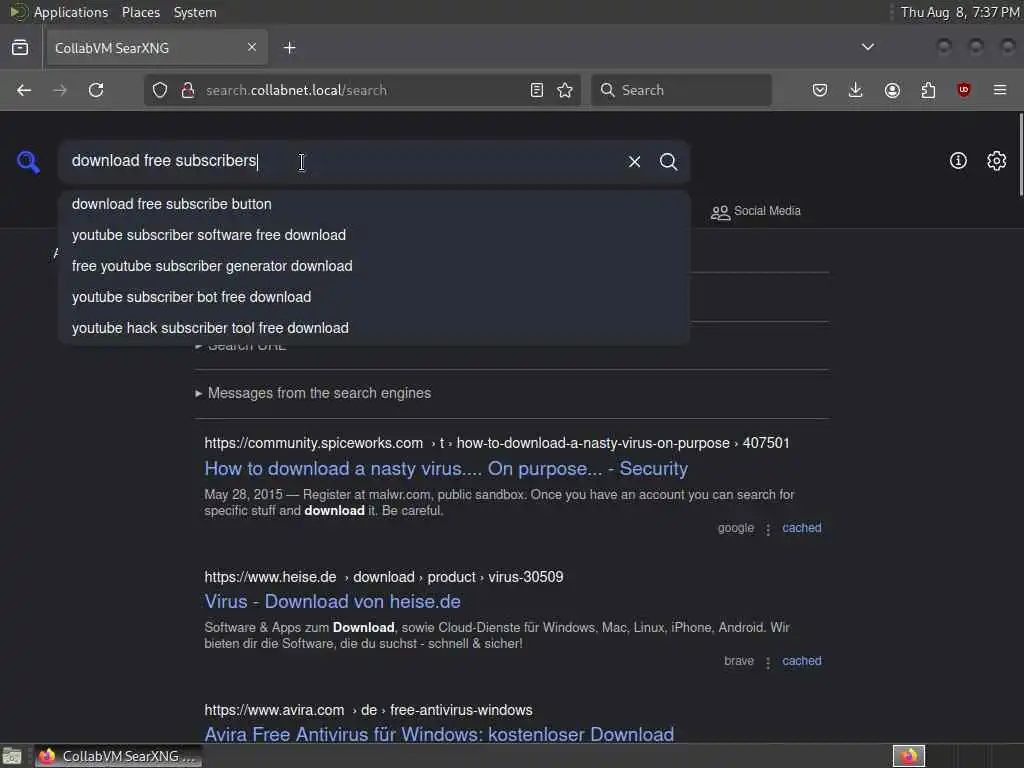1024x768 pixels.
Task: Open cached link for the heise.de result
Action: pos(802,661)
